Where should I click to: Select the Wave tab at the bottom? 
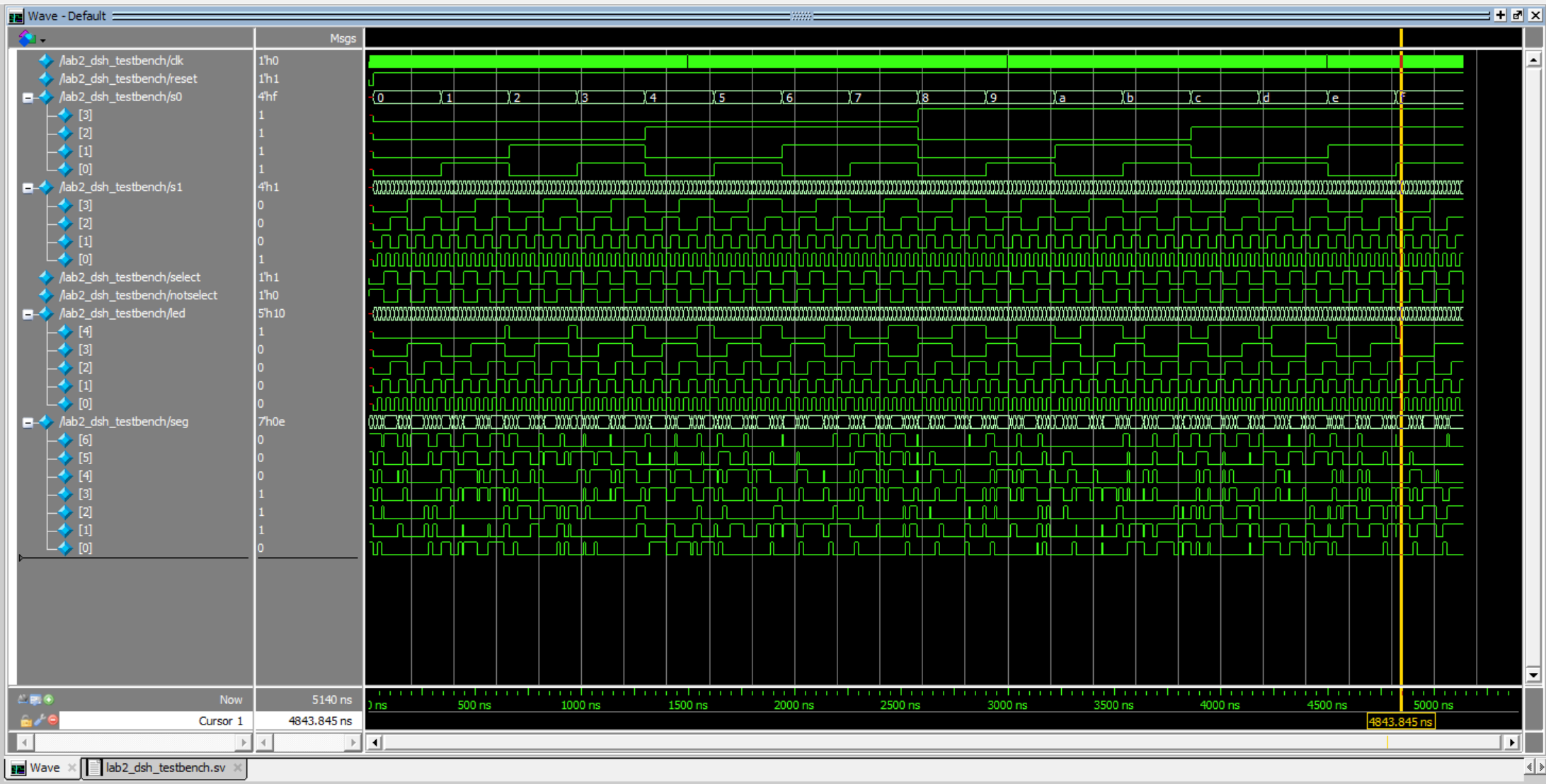click(x=42, y=767)
